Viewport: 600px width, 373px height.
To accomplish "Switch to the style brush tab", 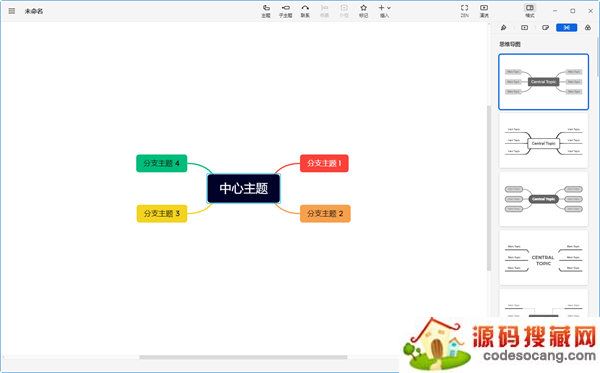I will 504,28.
